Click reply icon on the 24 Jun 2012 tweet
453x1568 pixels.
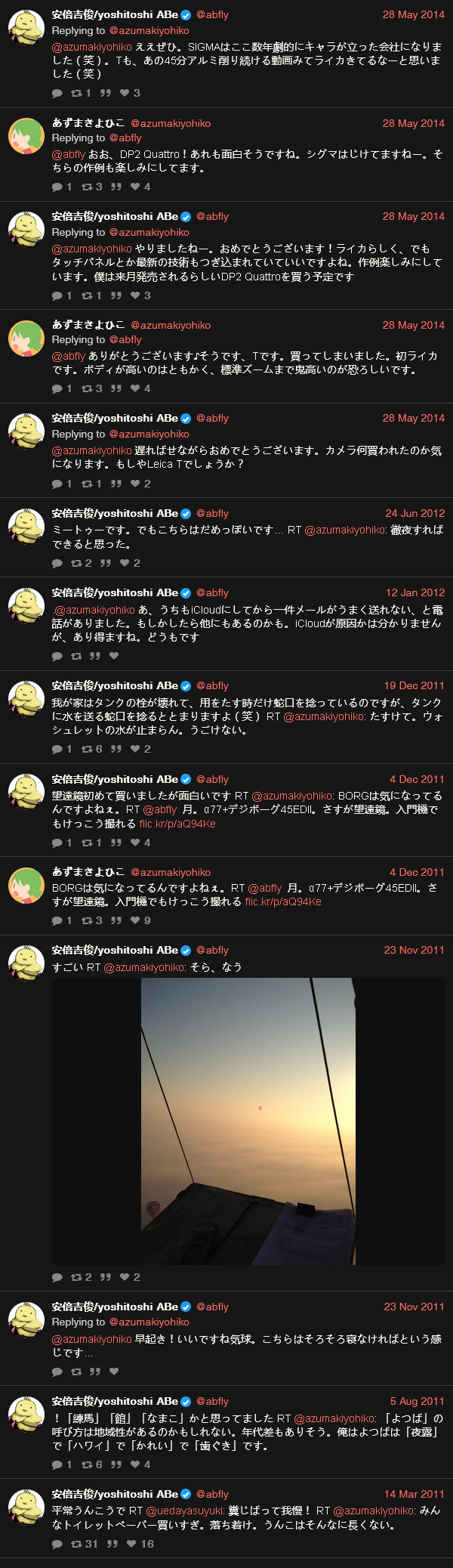pyautogui.click(x=57, y=563)
